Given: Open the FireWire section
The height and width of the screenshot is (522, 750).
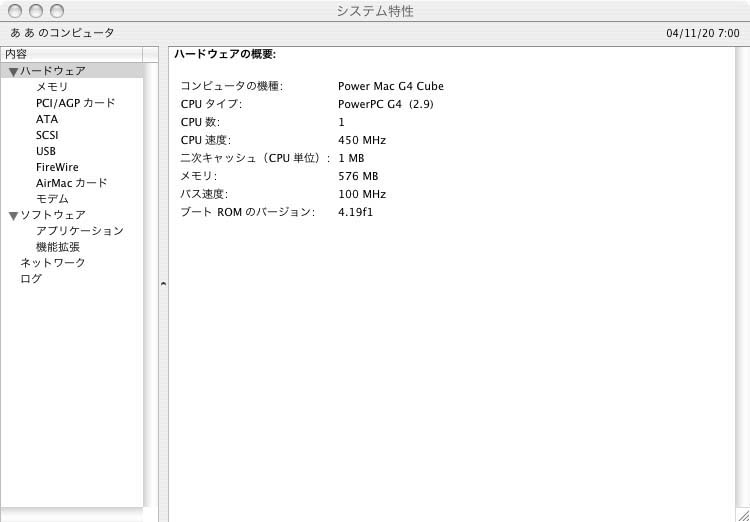Looking at the screenshot, I should pyautogui.click(x=57, y=167).
